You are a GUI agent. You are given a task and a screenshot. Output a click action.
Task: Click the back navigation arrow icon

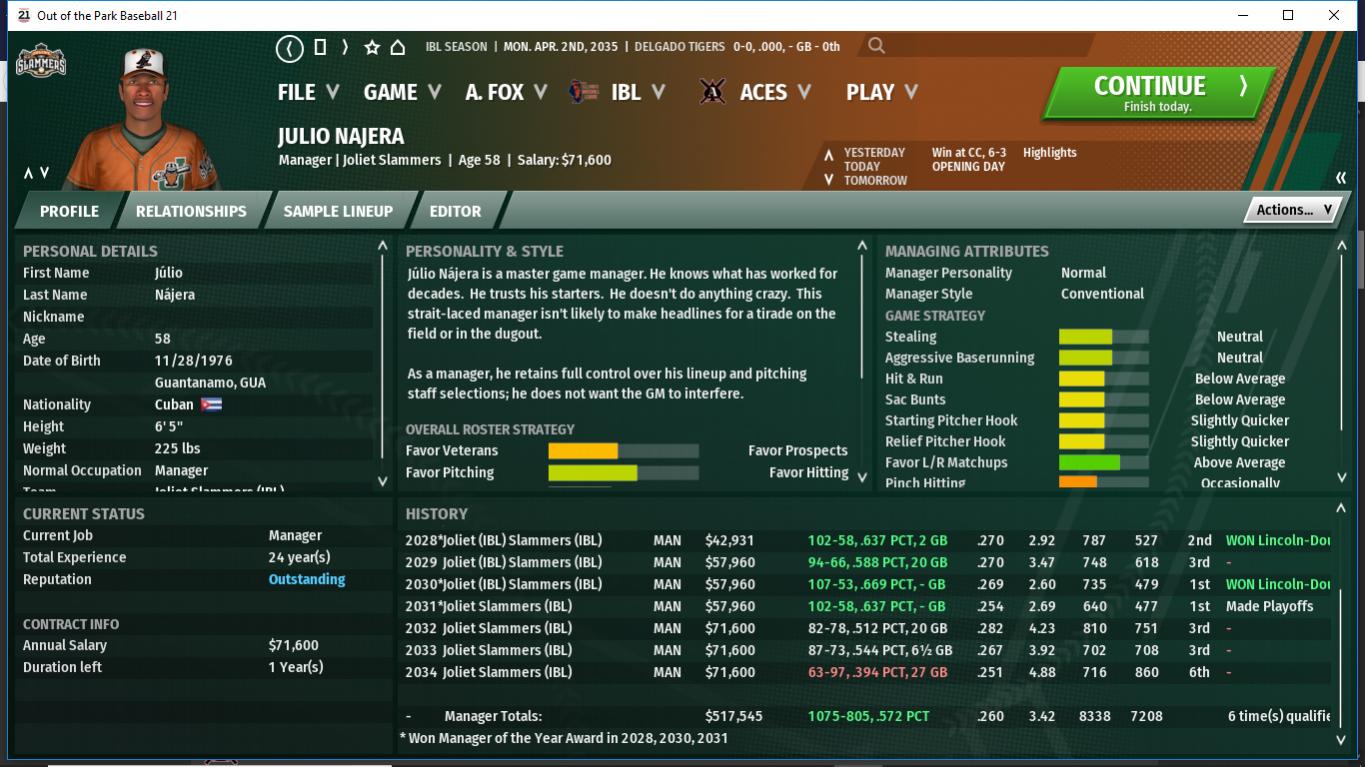[289, 47]
